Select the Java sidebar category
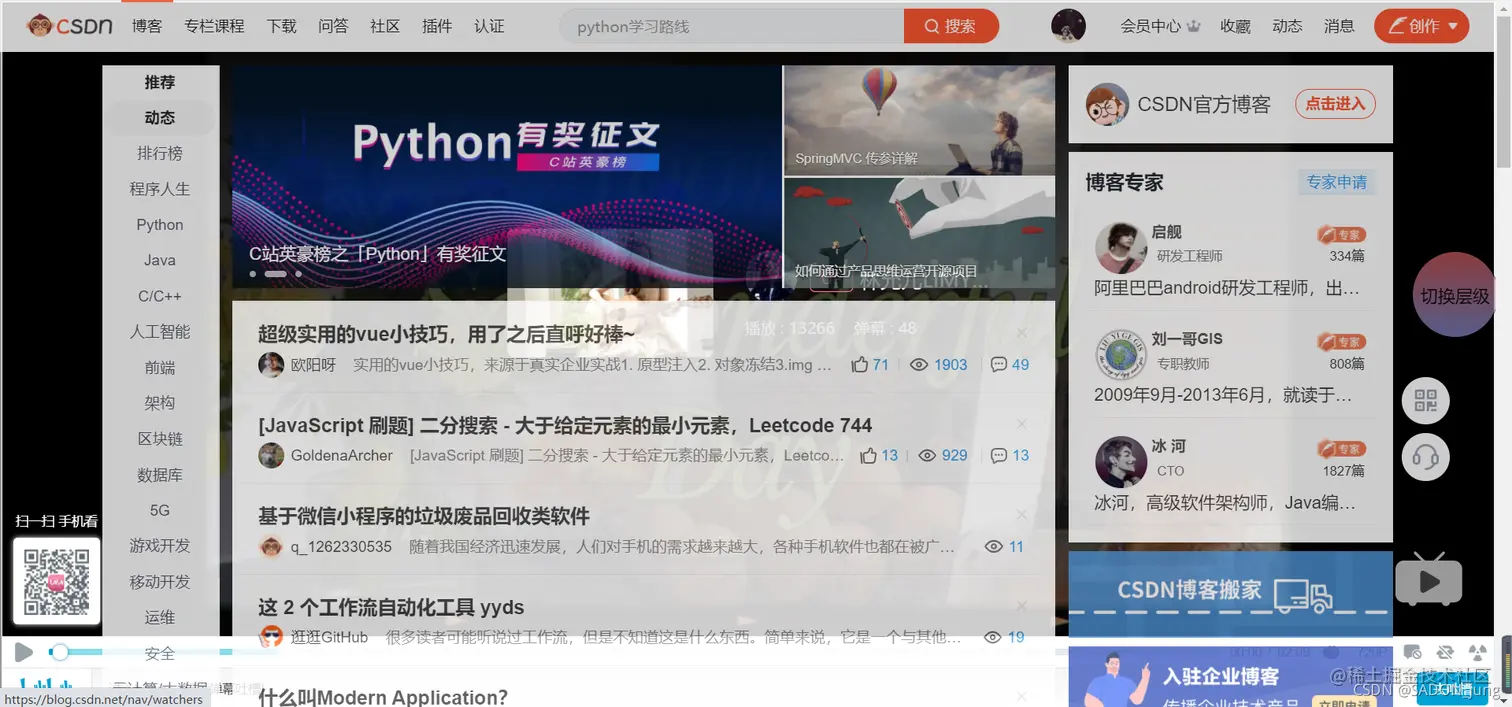The width and height of the screenshot is (1512, 707). [x=160, y=260]
